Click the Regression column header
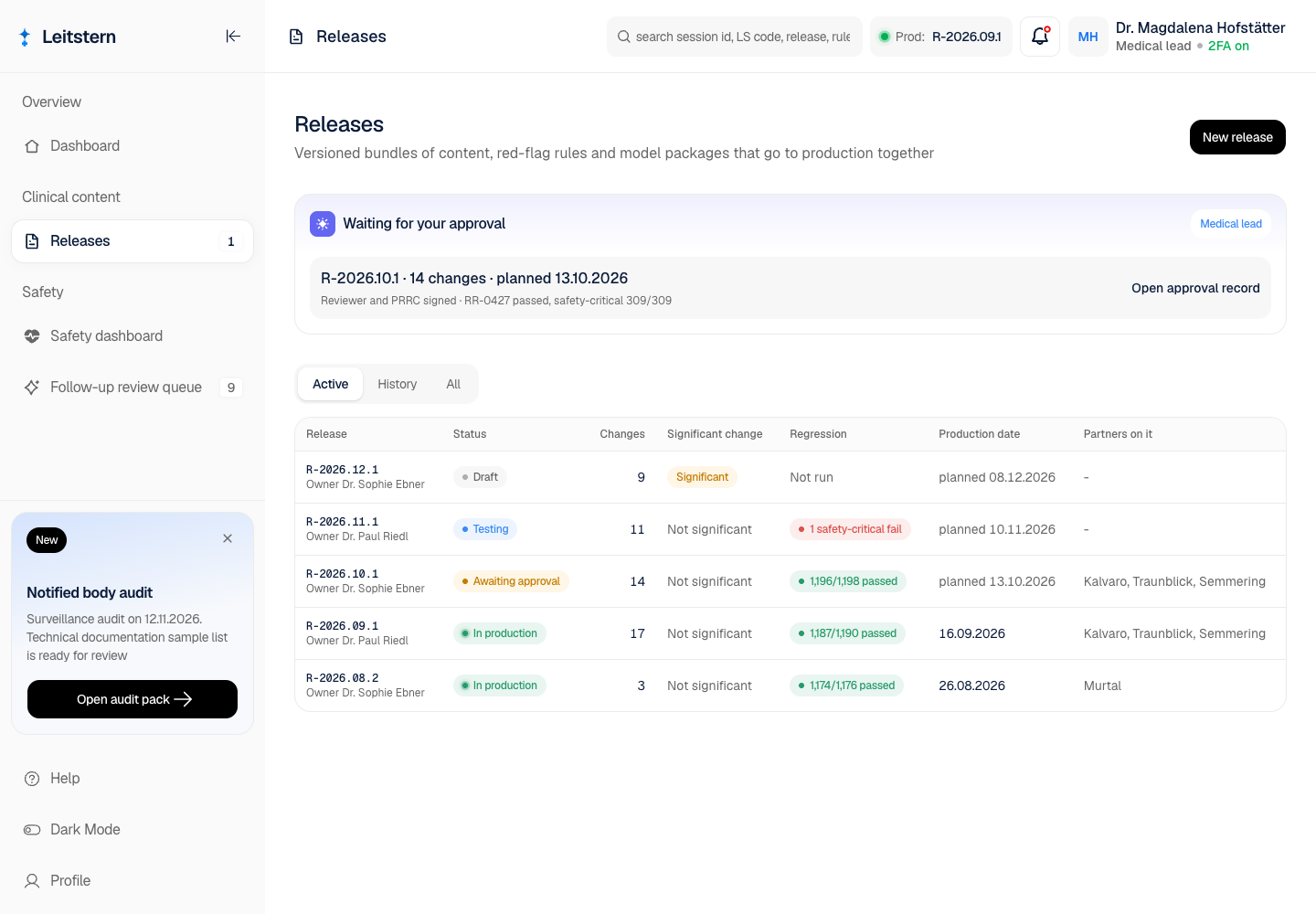Image resolution: width=1316 pixels, height=914 pixels. (818, 434)
